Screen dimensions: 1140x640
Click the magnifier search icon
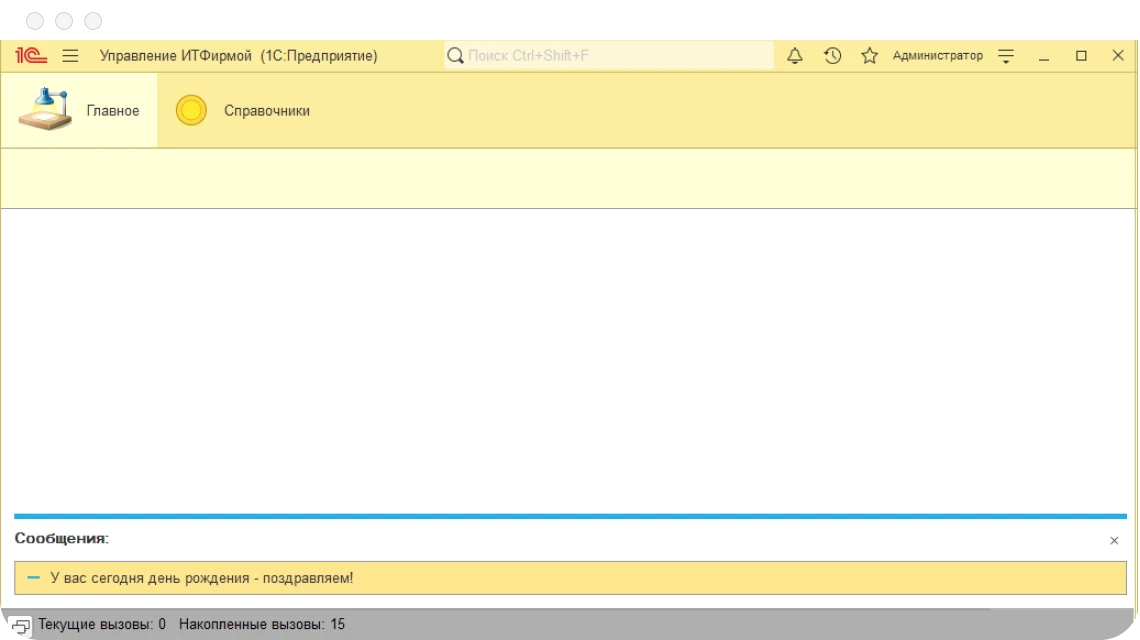[455, 56]
